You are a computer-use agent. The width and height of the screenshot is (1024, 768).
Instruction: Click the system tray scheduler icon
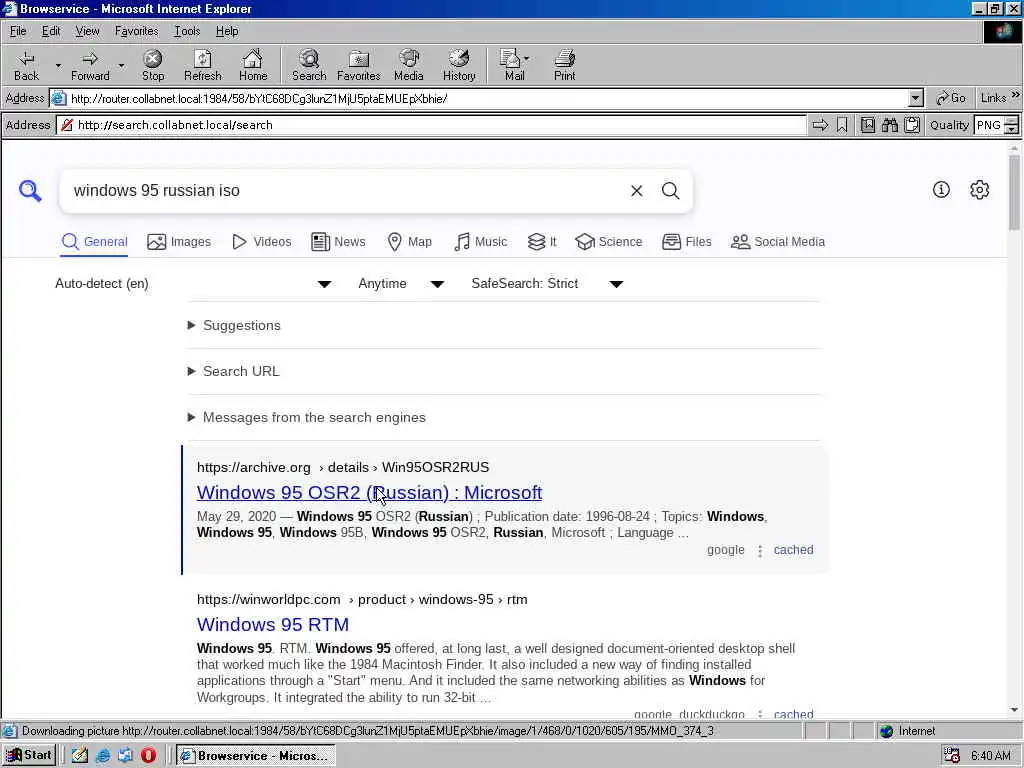(952, 756)
